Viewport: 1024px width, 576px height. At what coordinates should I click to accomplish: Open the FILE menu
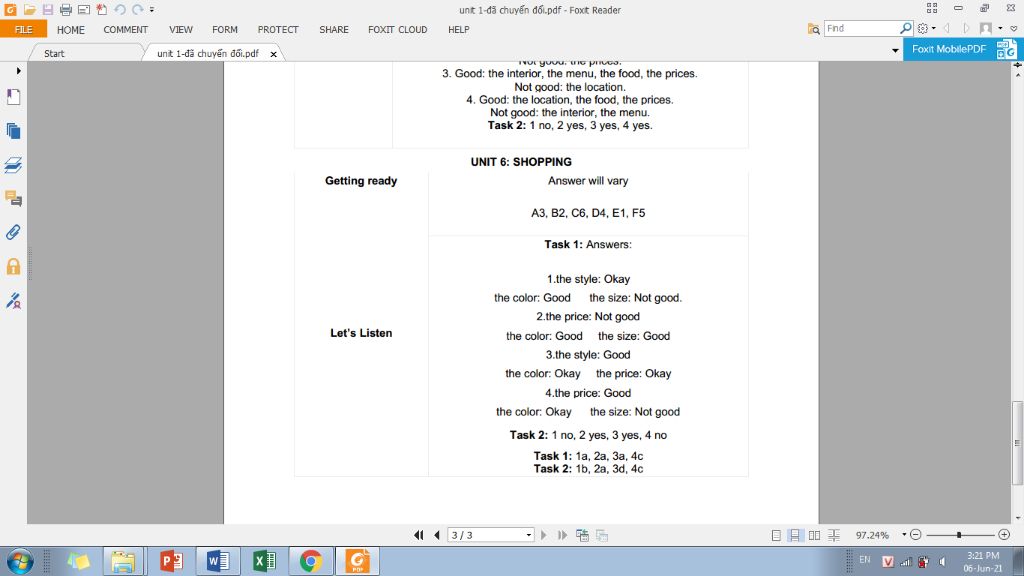click(x=24, y=29)
